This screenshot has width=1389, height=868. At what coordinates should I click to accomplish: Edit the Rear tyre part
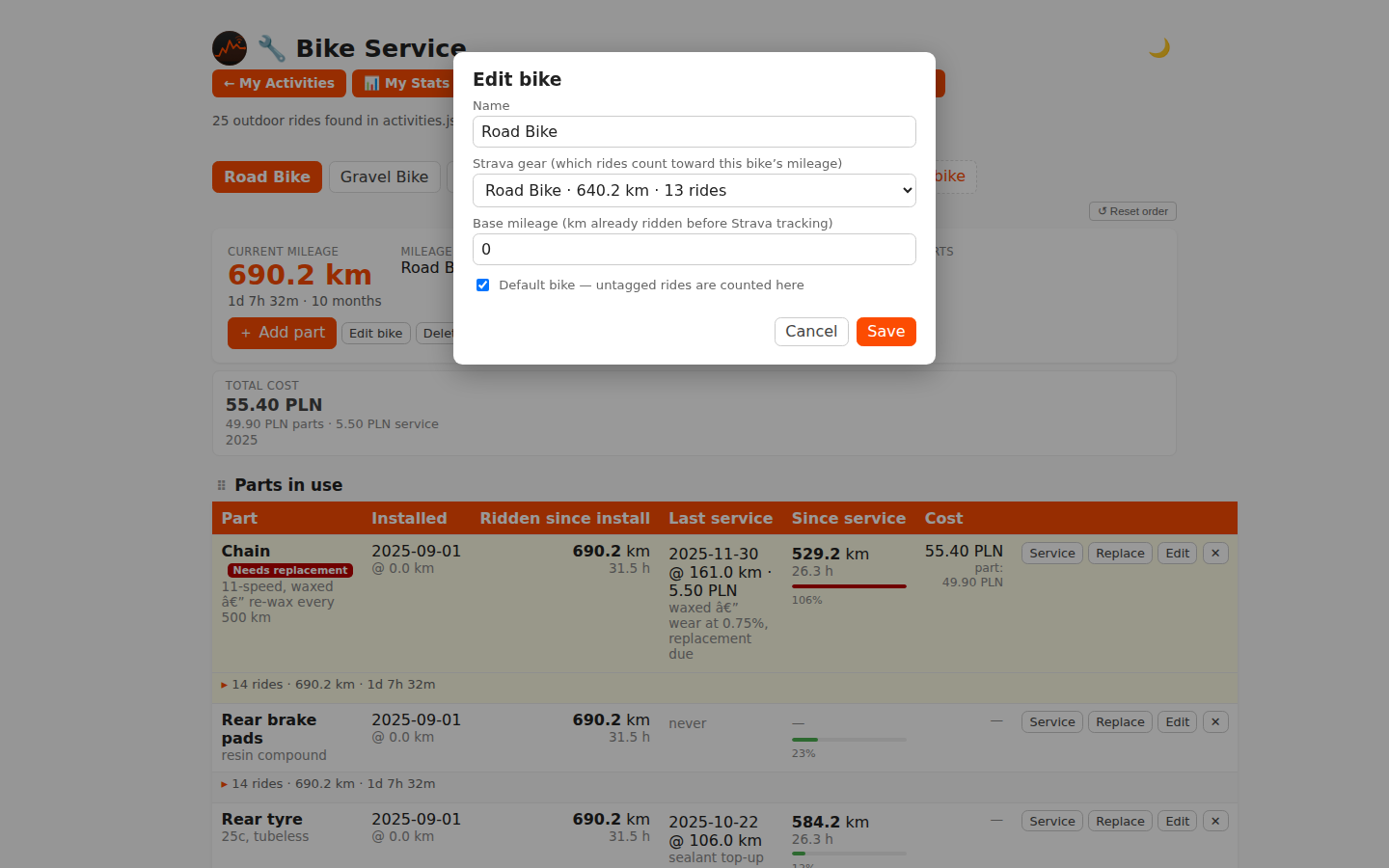click(1177, 822)
